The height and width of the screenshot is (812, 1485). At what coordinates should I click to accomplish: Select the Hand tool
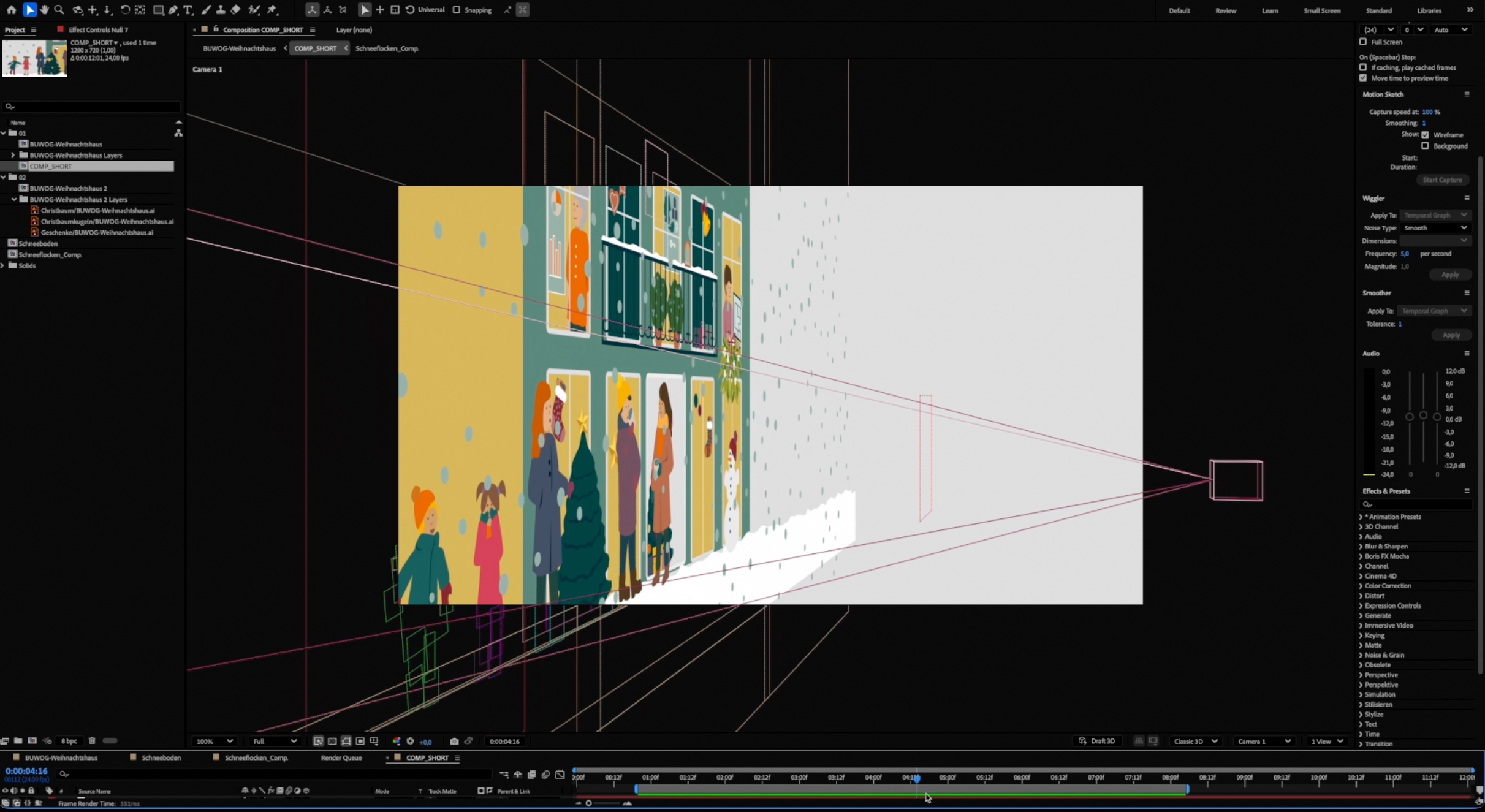pos(44,10)
